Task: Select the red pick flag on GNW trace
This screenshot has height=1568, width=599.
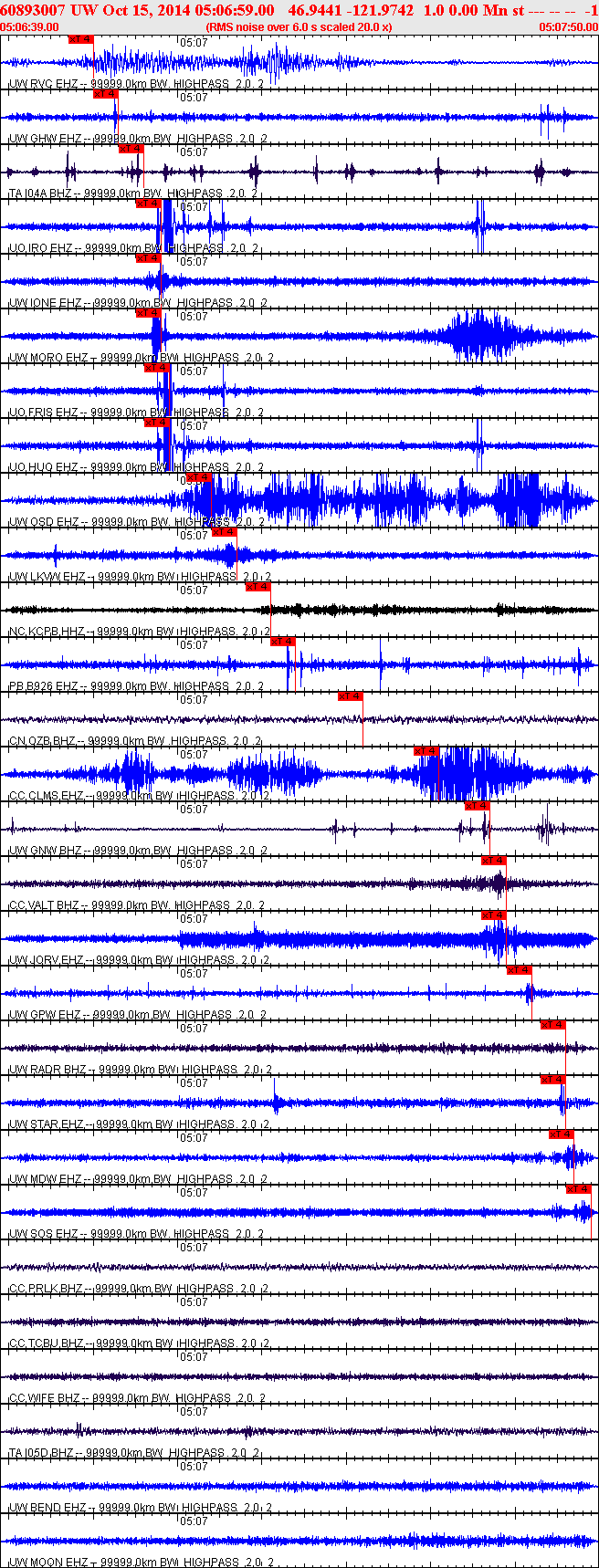Action: [478, 806]
